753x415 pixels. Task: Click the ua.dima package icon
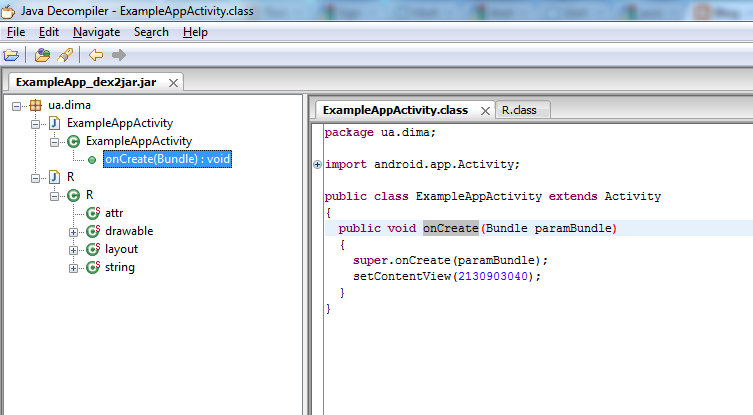click(36, 105)
